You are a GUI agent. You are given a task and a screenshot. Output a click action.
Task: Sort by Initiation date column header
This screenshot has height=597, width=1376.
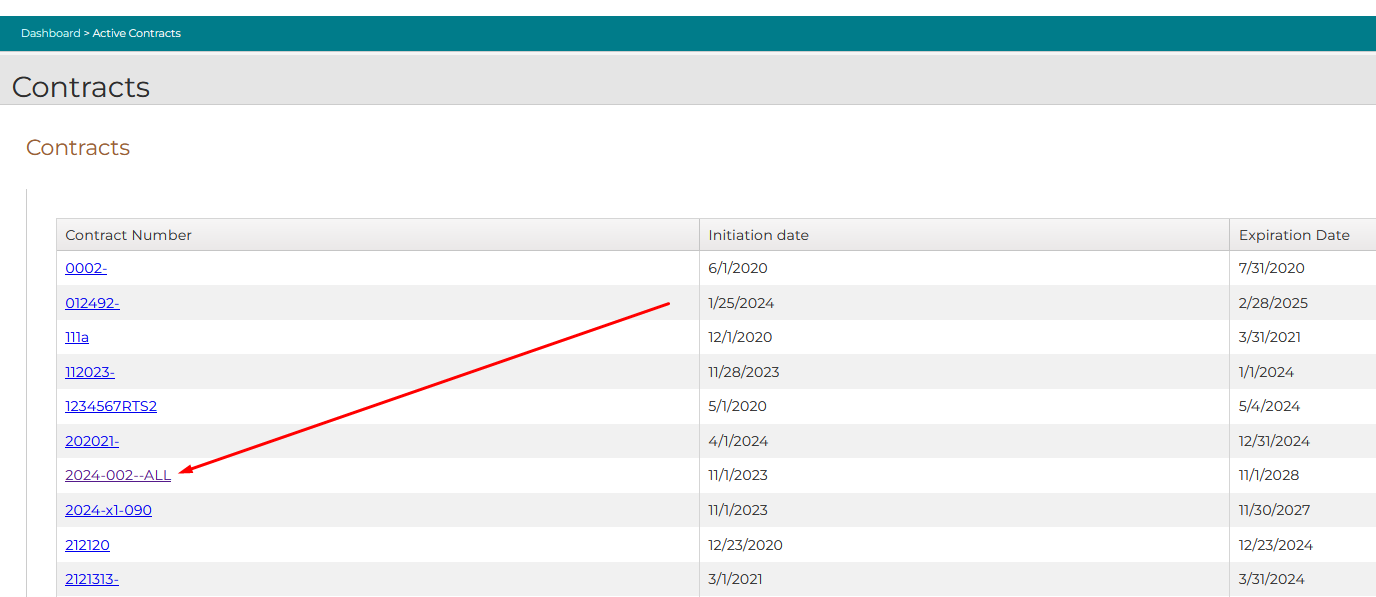click(758, 235)
